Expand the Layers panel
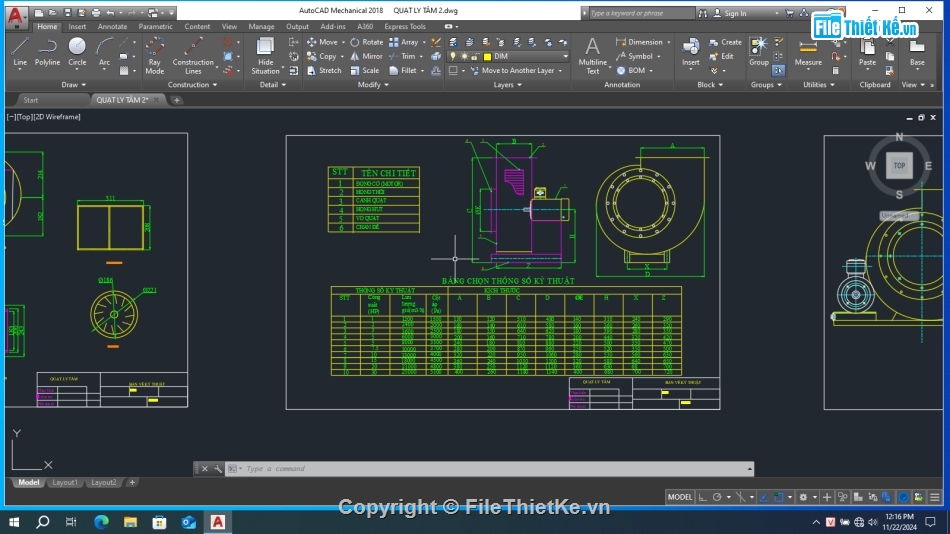950x534 pixels. pyautogui.click(x=507, y=85)
